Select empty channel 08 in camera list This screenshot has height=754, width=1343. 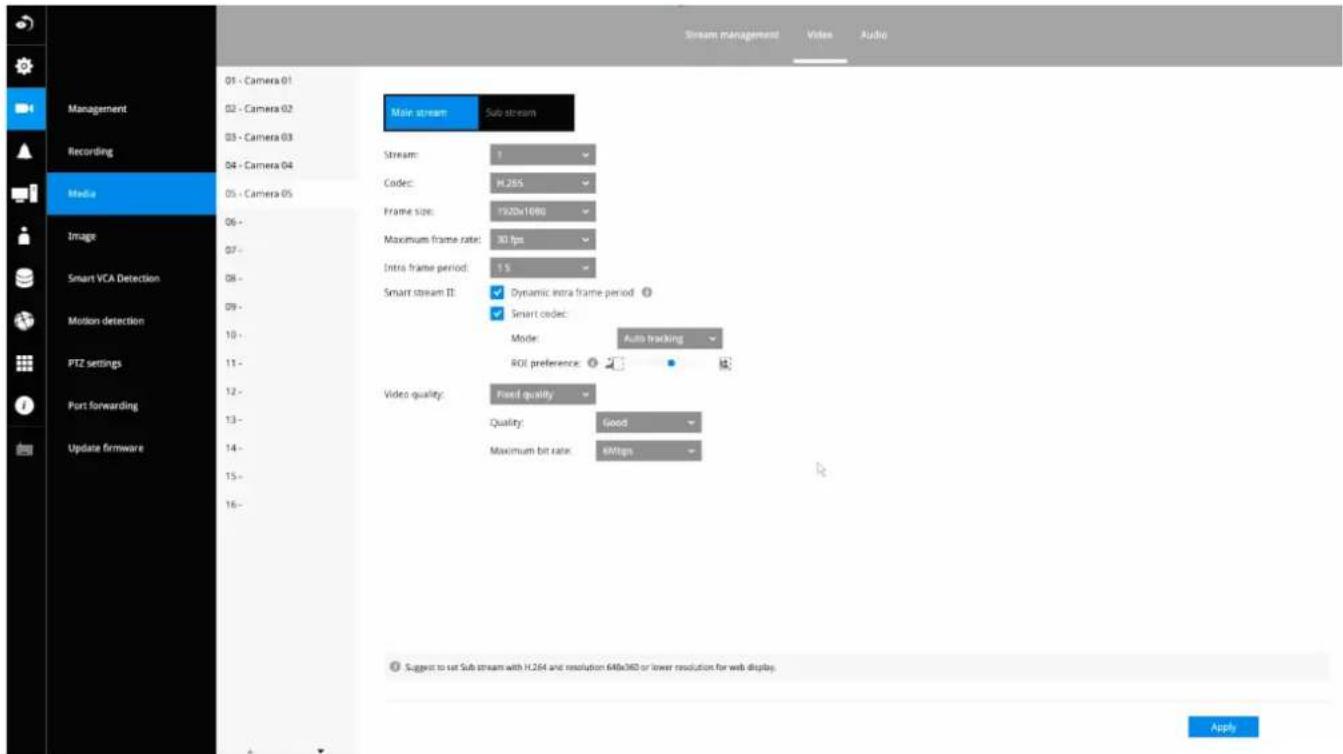point(287,278)
